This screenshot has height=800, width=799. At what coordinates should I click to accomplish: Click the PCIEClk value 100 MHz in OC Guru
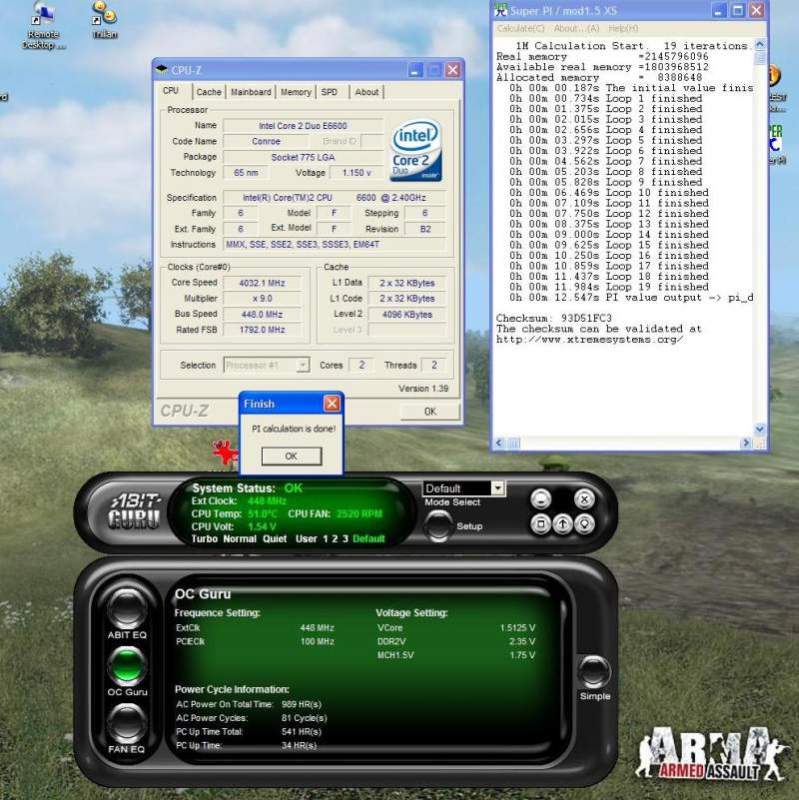[317, 641]
